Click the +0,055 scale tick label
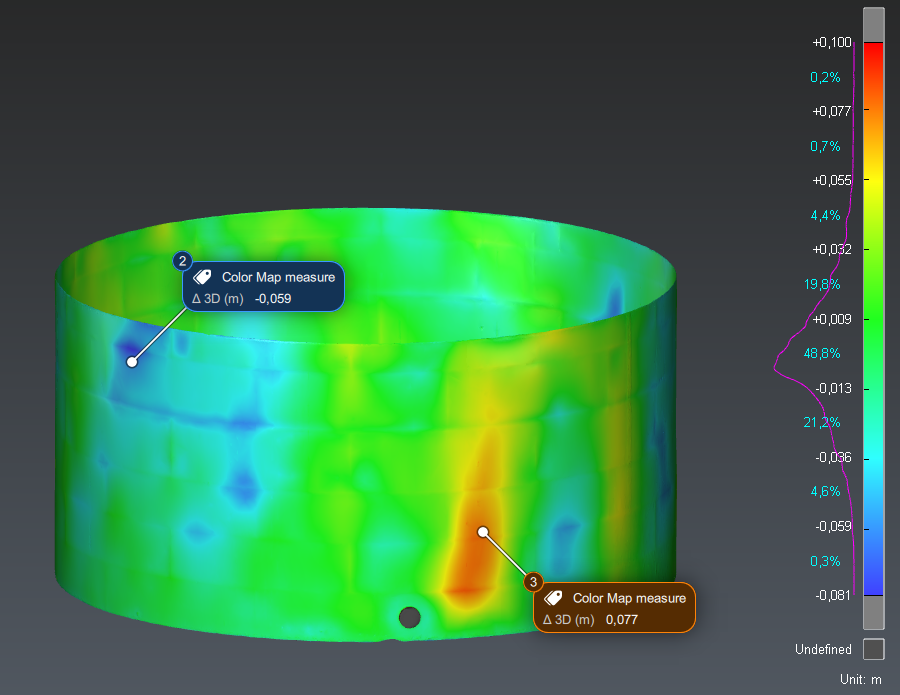Screen dimensions: 900x695 coord(831,181)
